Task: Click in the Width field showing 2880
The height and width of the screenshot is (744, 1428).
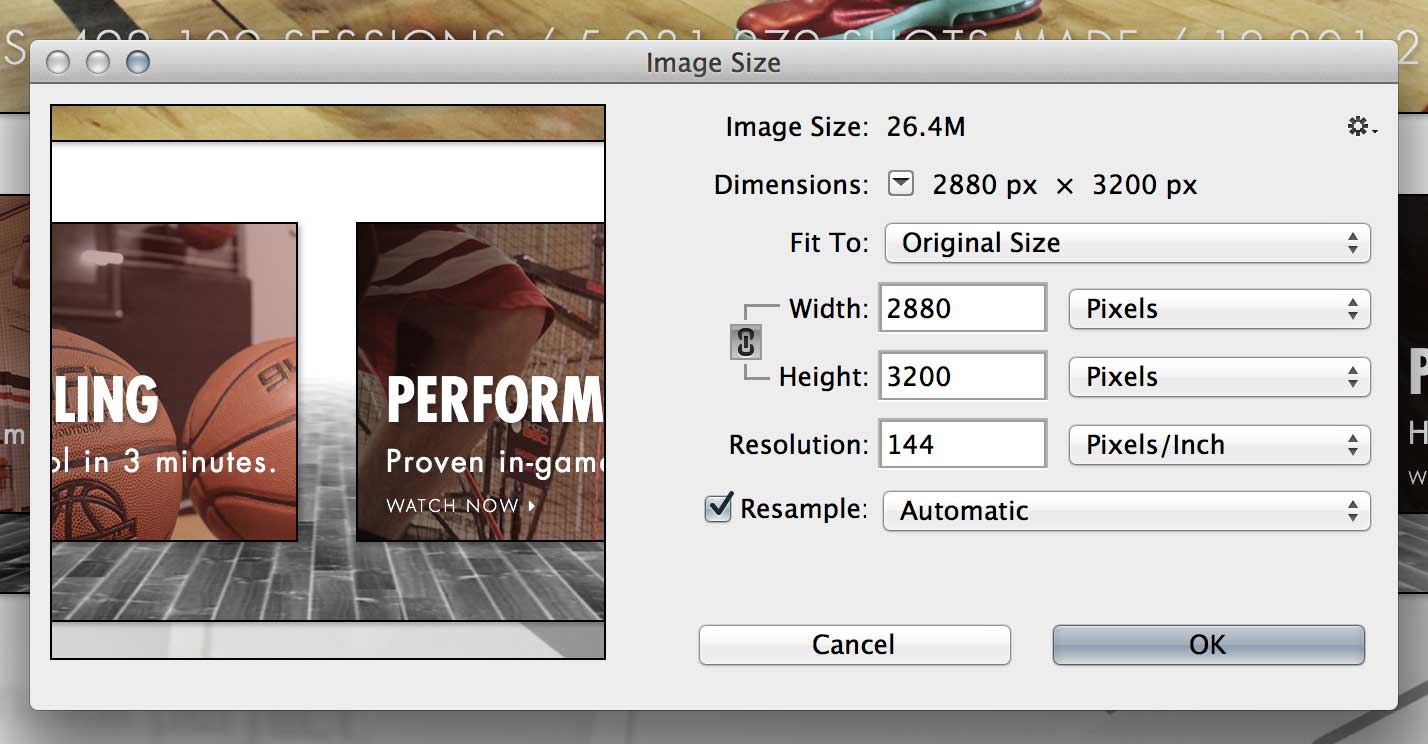Action: [963, 308]
